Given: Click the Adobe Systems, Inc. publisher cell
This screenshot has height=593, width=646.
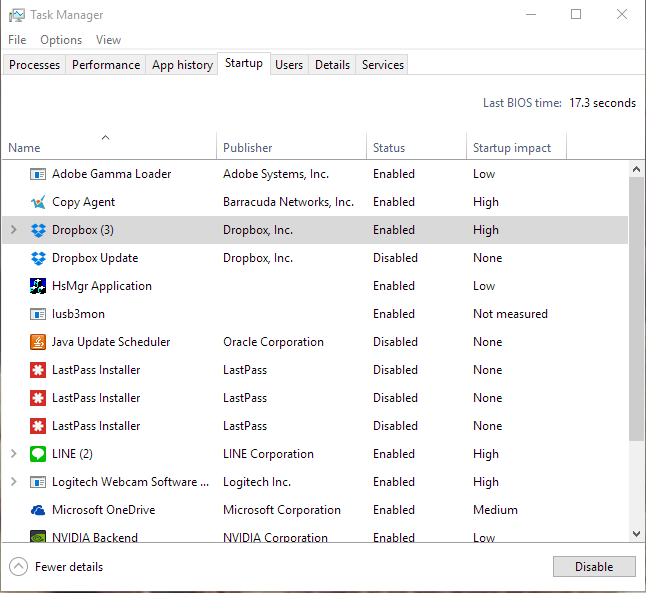Looking at the screenshot, I should pyautogui.click(x=276, y=174).
